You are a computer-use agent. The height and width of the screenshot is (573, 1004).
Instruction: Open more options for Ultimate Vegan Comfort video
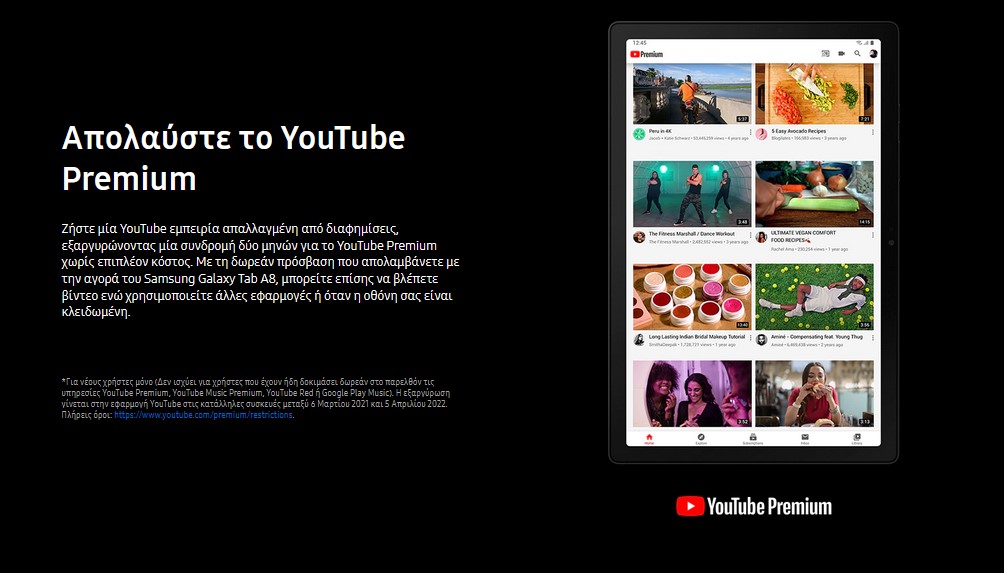[x=873, y=235]
